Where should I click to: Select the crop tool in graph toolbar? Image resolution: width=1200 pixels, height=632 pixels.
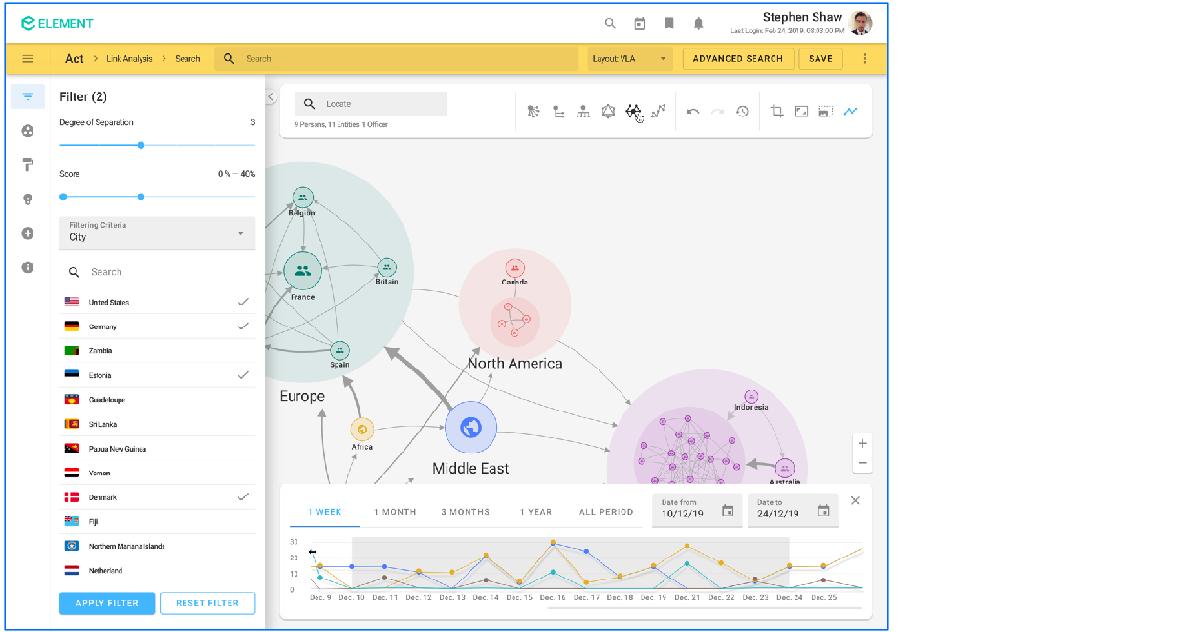click(777, 112)
